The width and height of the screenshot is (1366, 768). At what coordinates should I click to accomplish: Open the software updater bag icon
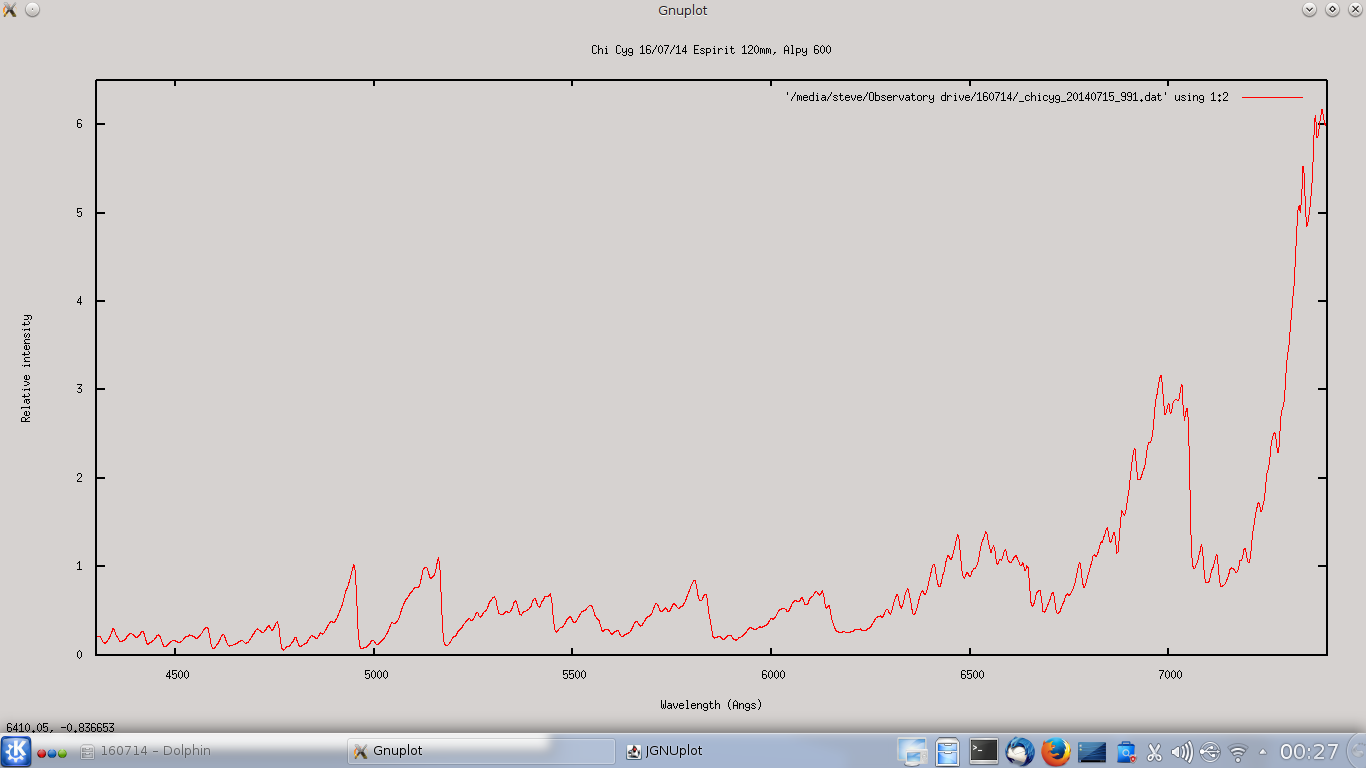coord(1126,752)
